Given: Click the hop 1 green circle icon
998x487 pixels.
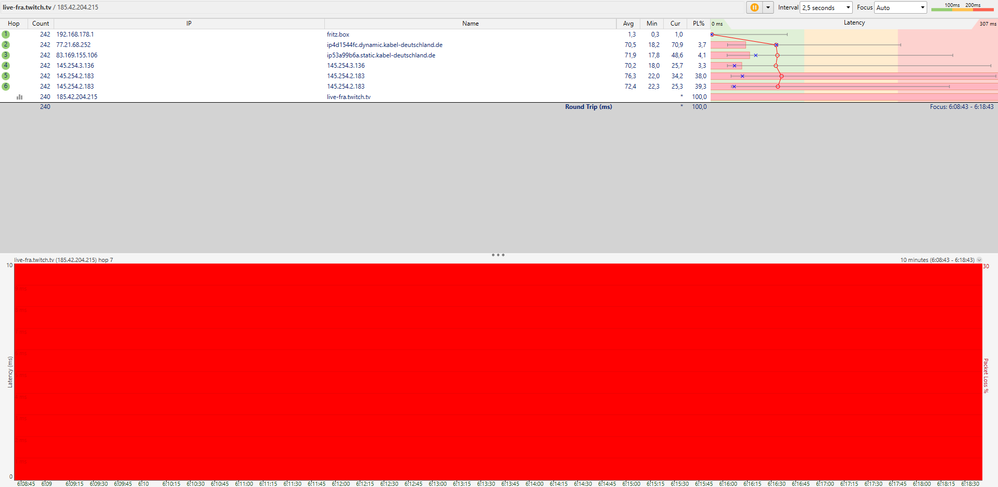Looking at the screenshot, I should pyautogui.click(x=6, y=34).
